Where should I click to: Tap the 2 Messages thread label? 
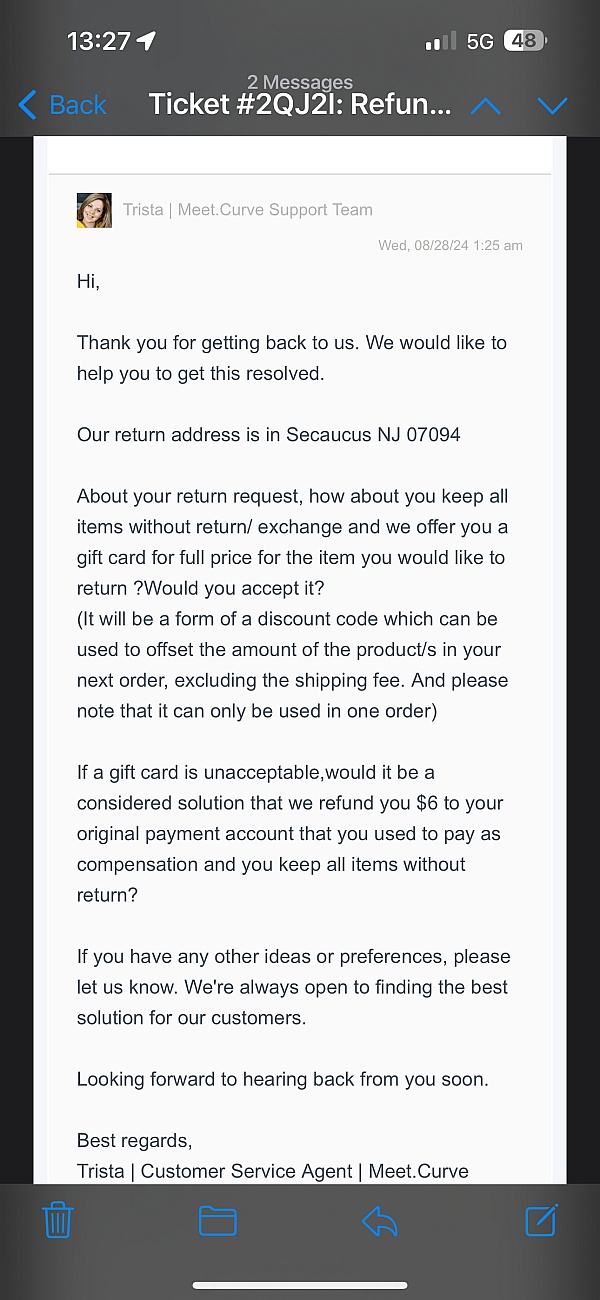[x=300, y=83]
